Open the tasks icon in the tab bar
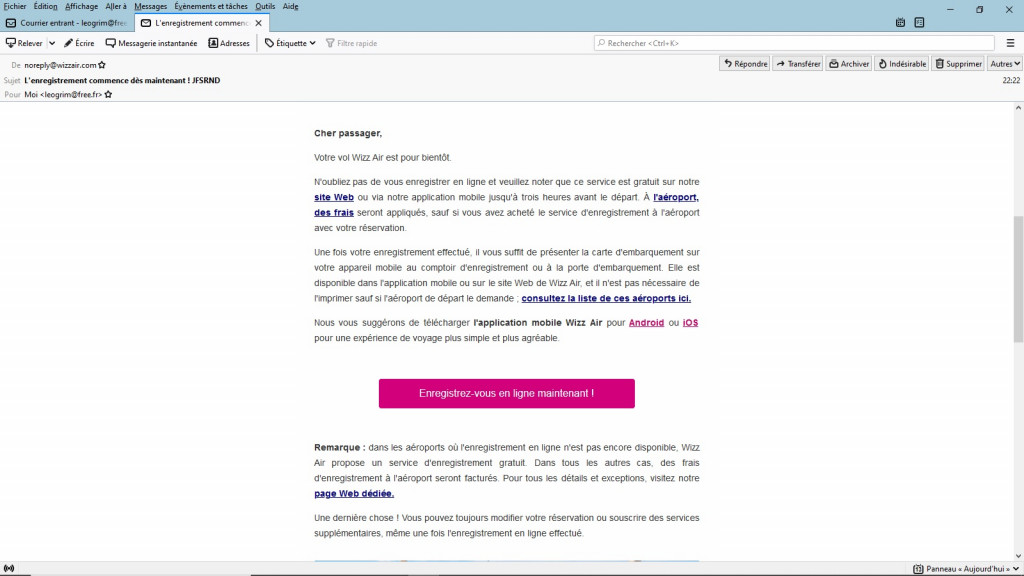Image resolution: width=1024 pixels, height=576 pixels. [x=920, y=22]
